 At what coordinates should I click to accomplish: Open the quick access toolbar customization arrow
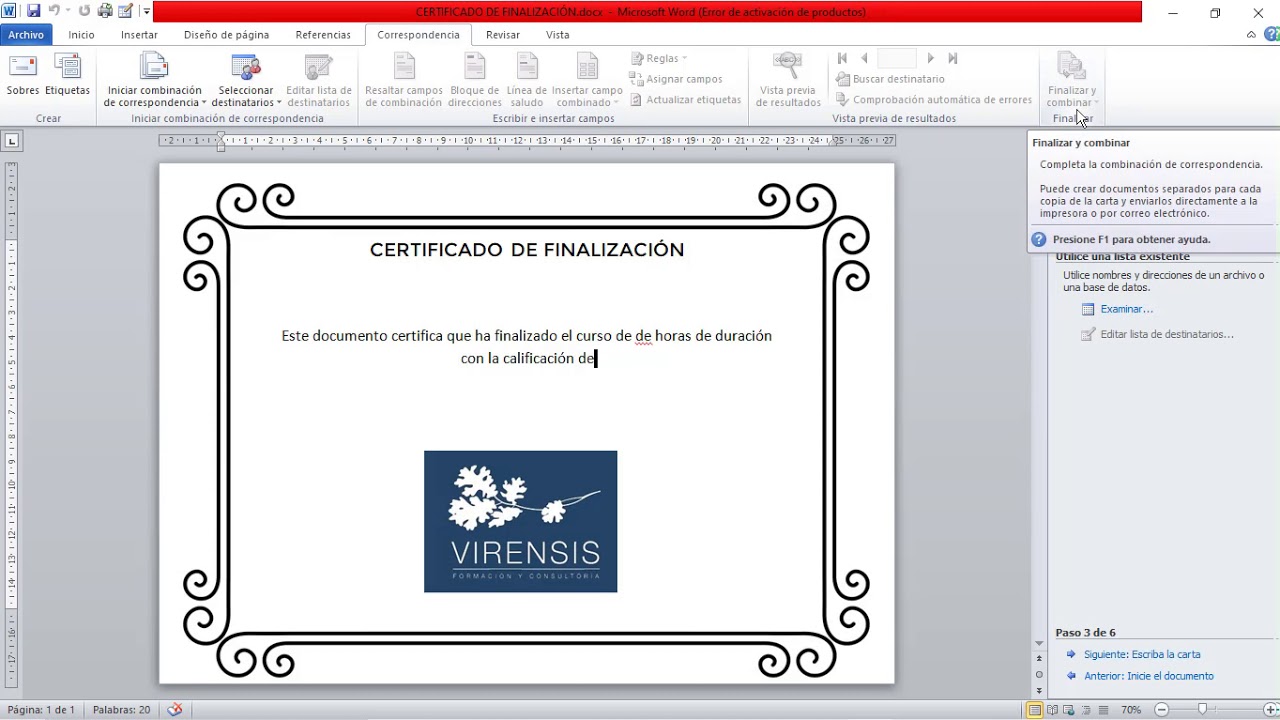click(147, 12)
